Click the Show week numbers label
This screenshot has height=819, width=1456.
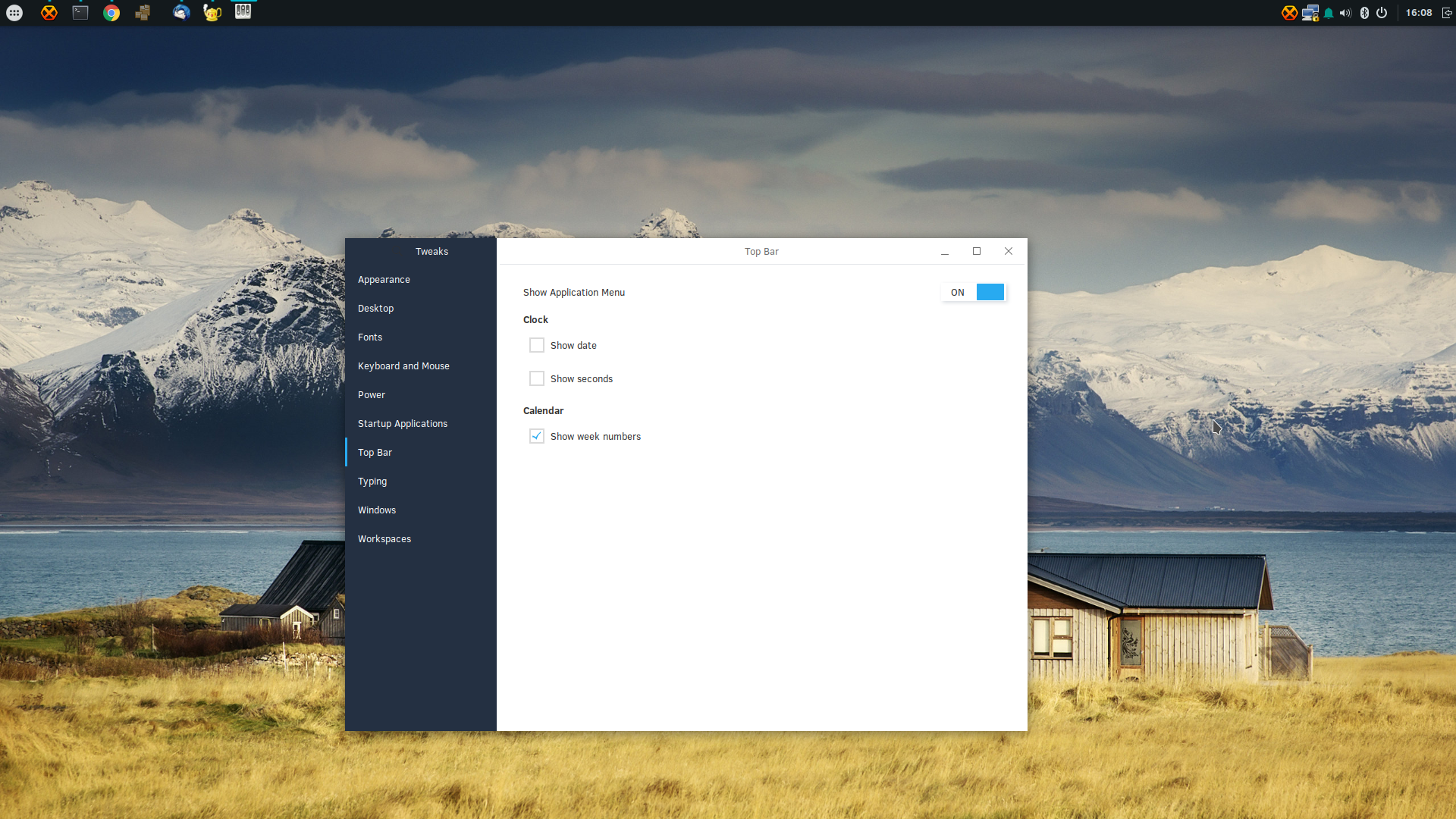pos(595,436)
